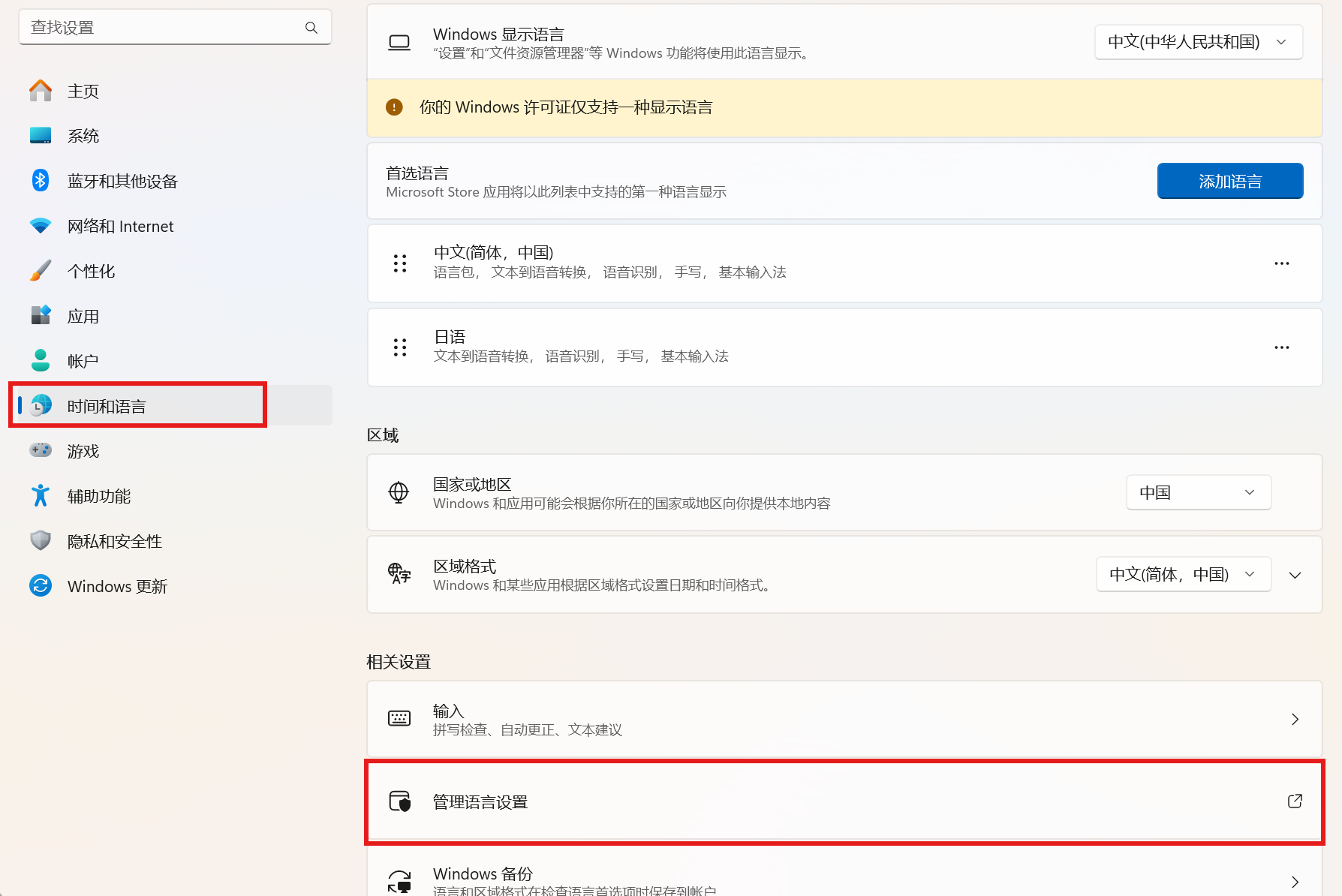Image resolution: width=1342 pixels, height=896 pixels.
Task: Click the Windows 更新 refresh icon
Action: point(41,586)
